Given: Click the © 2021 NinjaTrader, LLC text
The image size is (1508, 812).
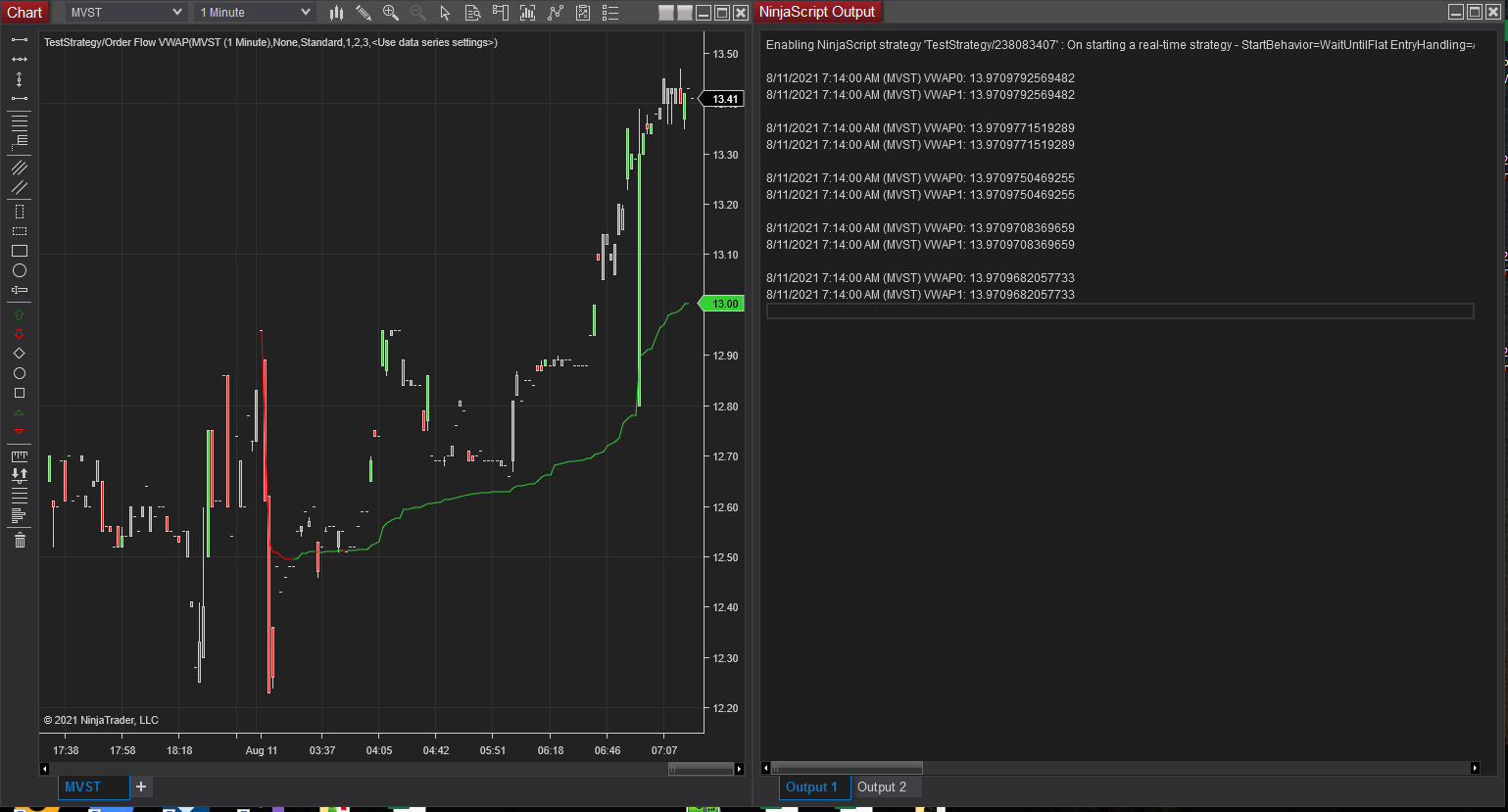Looking at the screenshot, I should pos(101,720).
